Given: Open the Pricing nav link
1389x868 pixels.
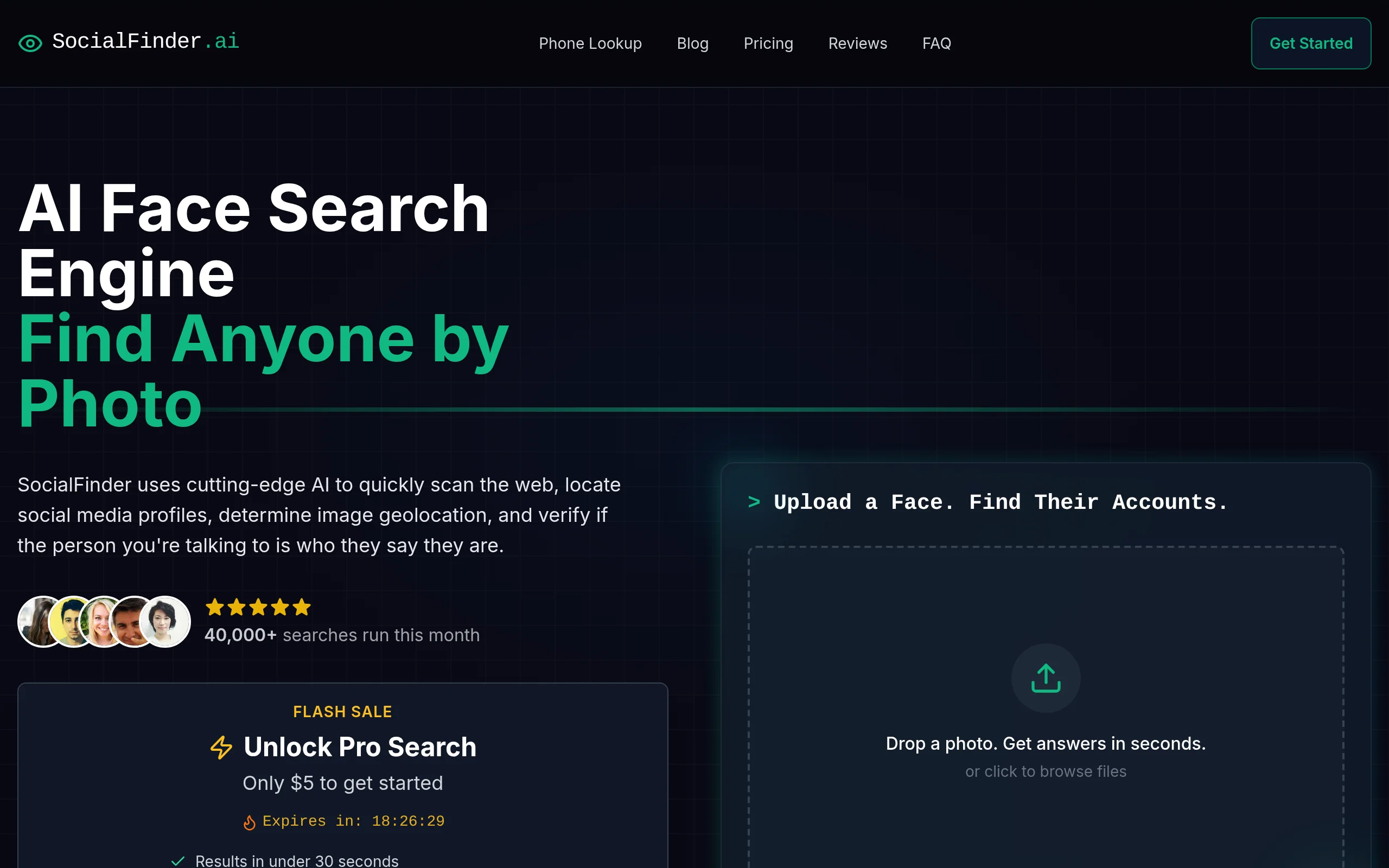Looking at the screenshot, I should pyautogui.click(x=768, y=43).
